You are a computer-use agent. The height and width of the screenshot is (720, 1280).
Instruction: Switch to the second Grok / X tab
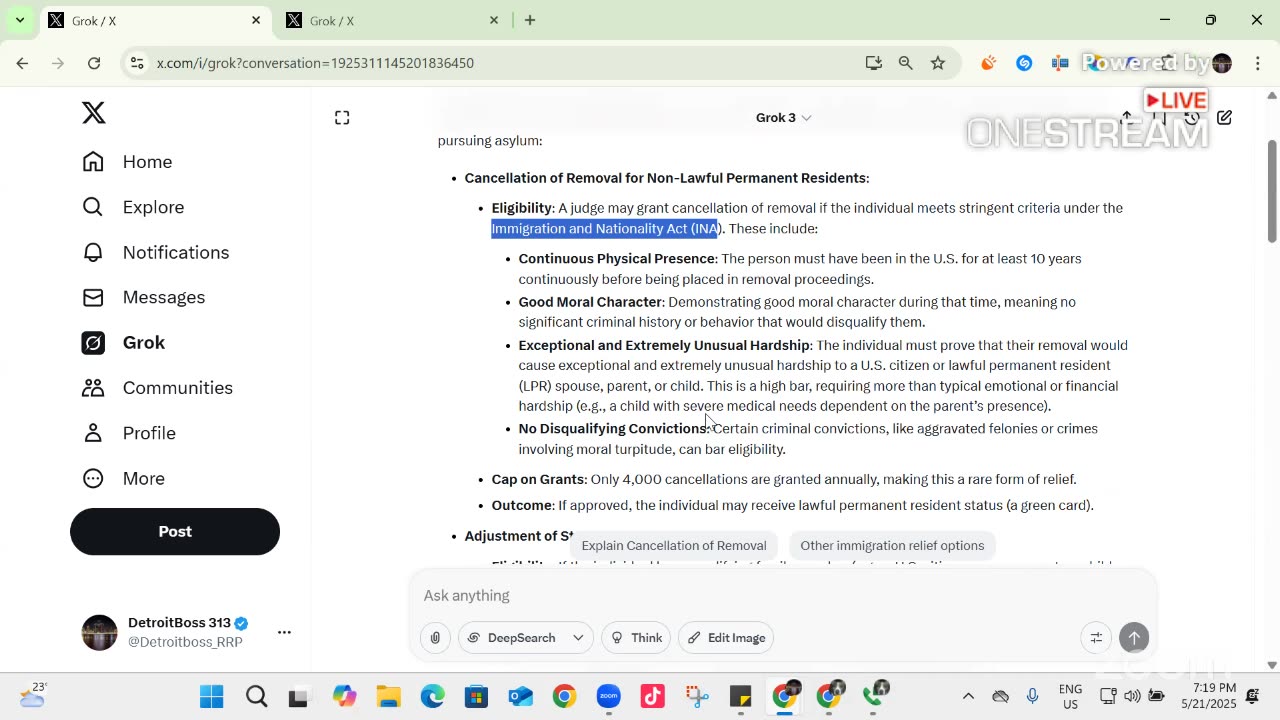point(391,21)
